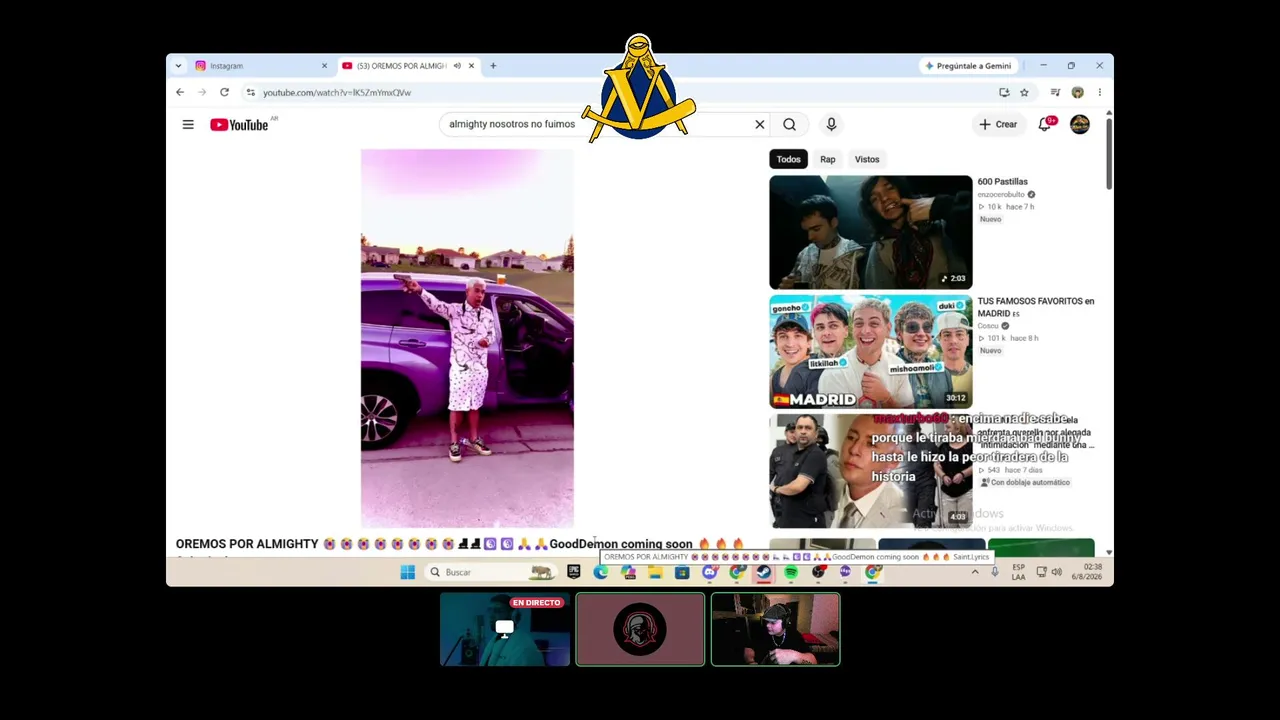Open Chrome media controls icon
Viewport: 1280px width, 720px height.
coord(1055,92)
